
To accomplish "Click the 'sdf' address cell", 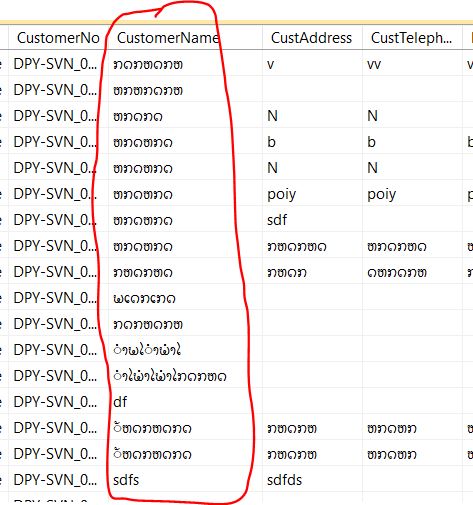I will click(x=312, y=220).
